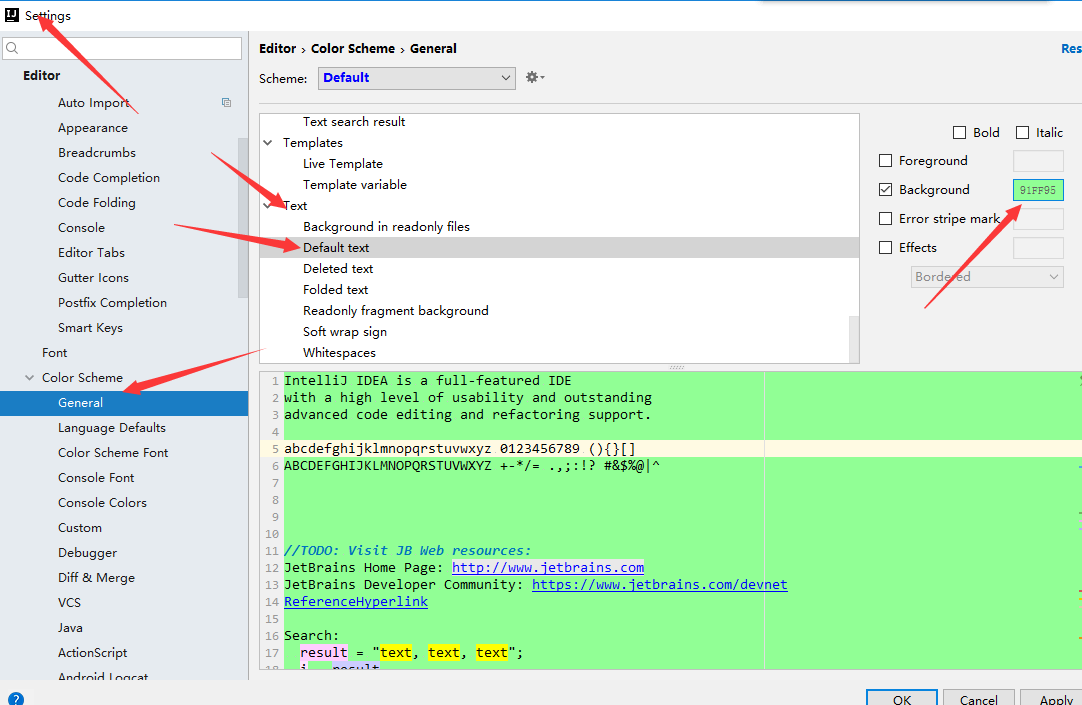Enable the Effects checkbox
Viewport: 1082px width, 705px height.
coord(885,248)
